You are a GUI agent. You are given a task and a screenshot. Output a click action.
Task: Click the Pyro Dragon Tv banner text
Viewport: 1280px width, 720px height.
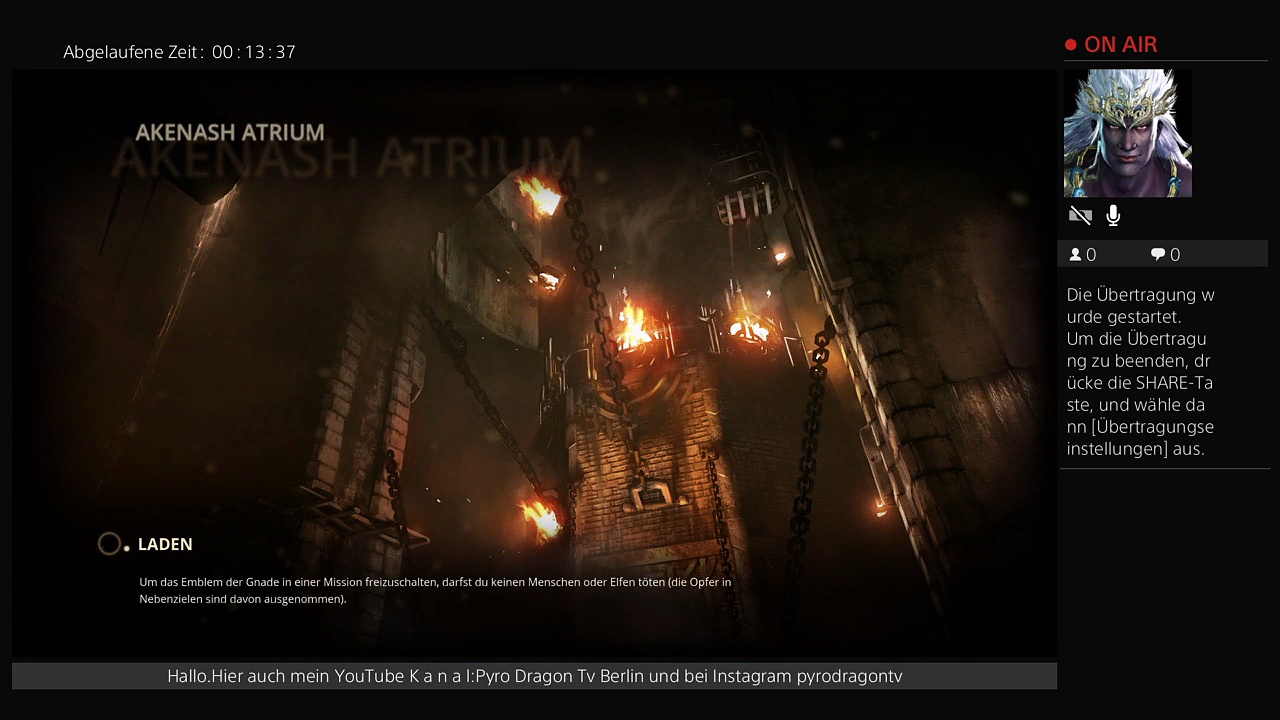(x=534, y=676)
